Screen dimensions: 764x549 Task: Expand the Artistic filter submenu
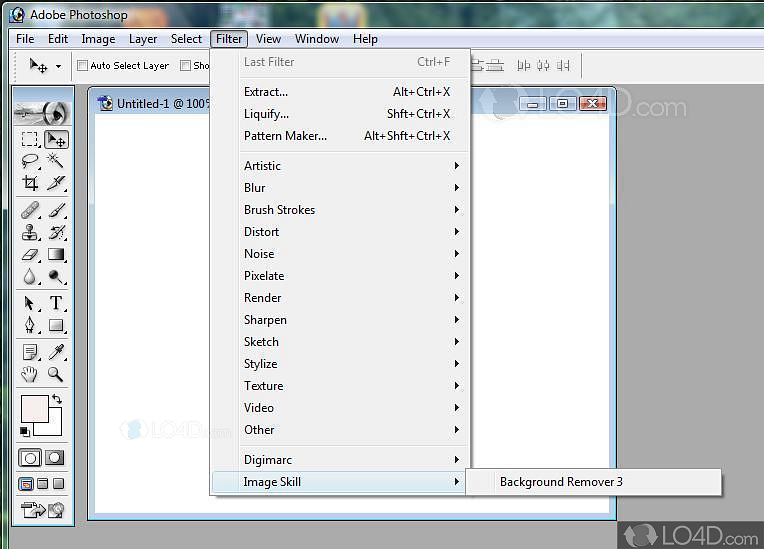pyautogui.click(x=340, y=166)
